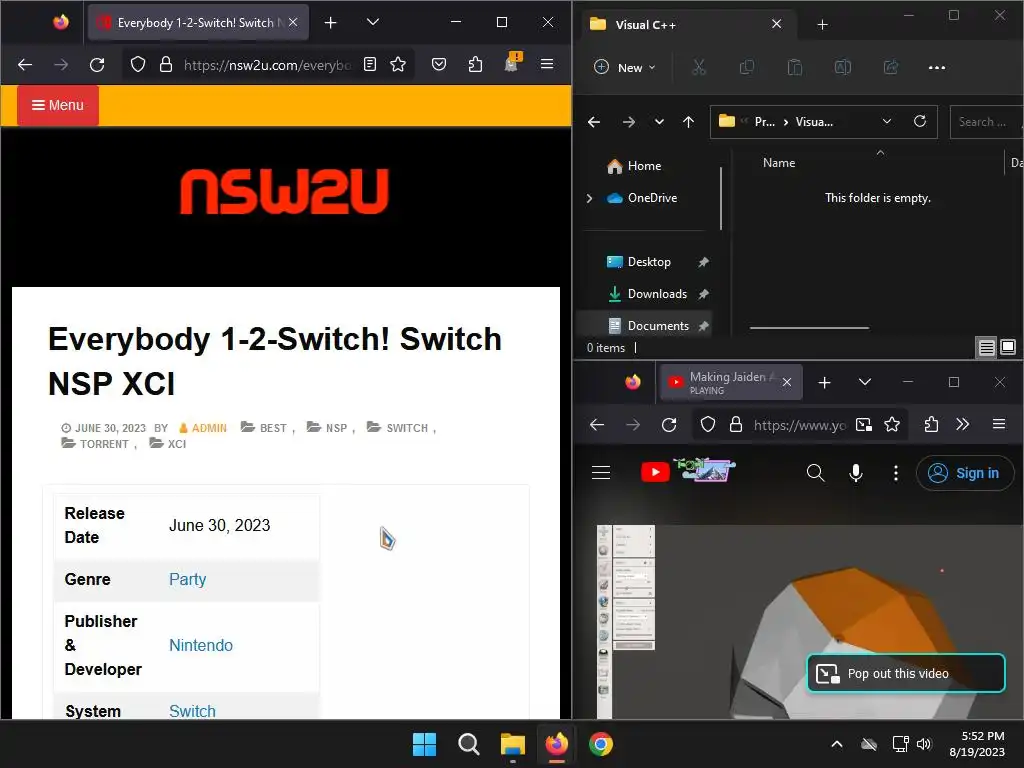1024x768 pixels.
Task: Open YouTube settings three-dot menu
Action: pos(895,472)
